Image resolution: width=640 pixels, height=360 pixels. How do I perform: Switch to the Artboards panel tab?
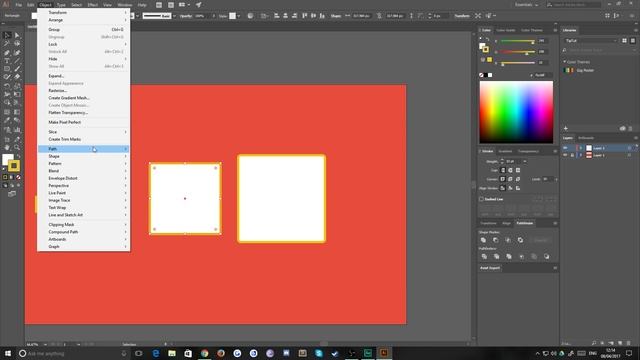[586, 138]
